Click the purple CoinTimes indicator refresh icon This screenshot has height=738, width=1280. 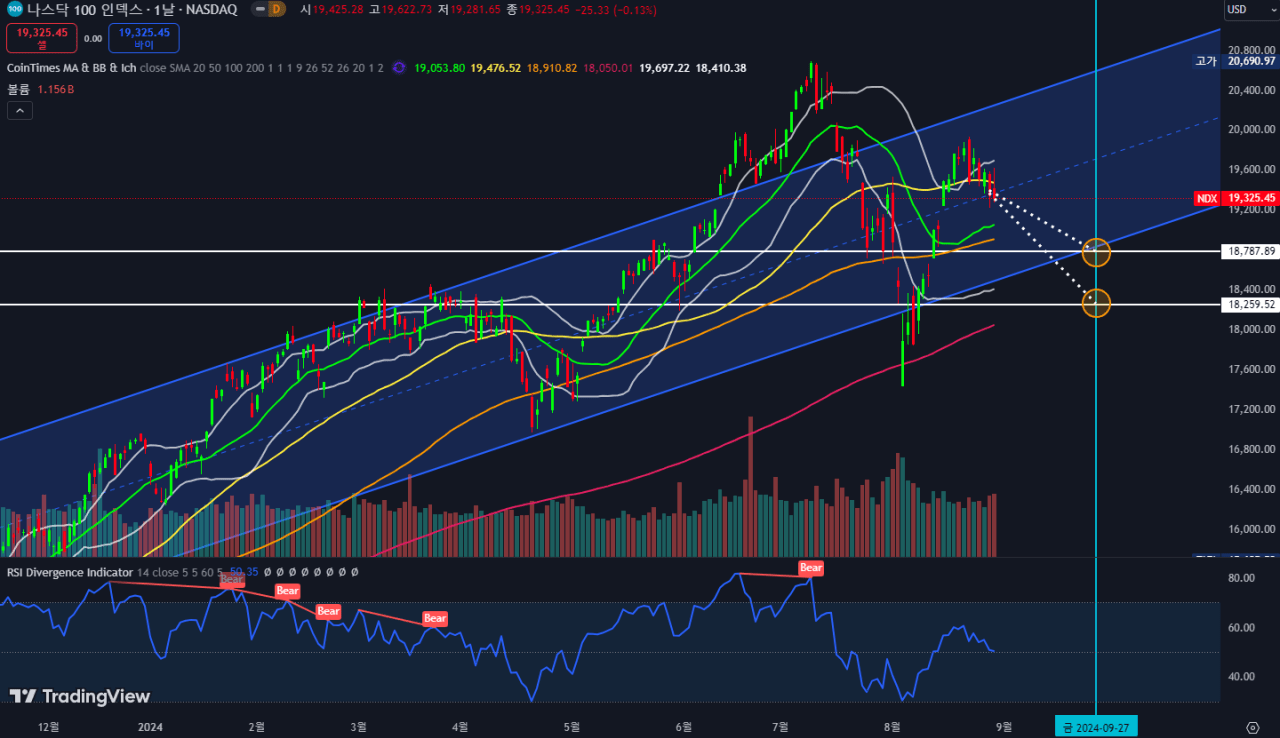coord(399,68)
